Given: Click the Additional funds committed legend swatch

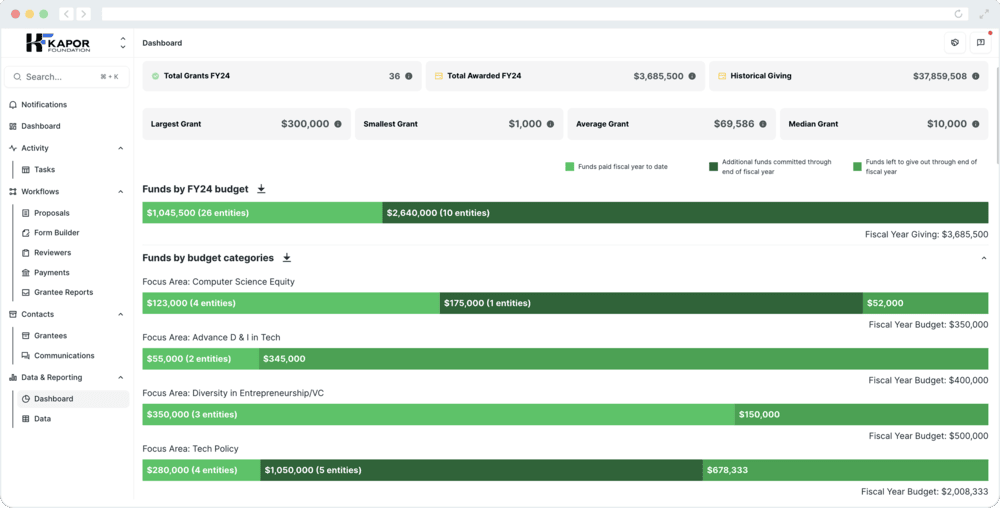Looking at the screenshot, I should point(714,166).
